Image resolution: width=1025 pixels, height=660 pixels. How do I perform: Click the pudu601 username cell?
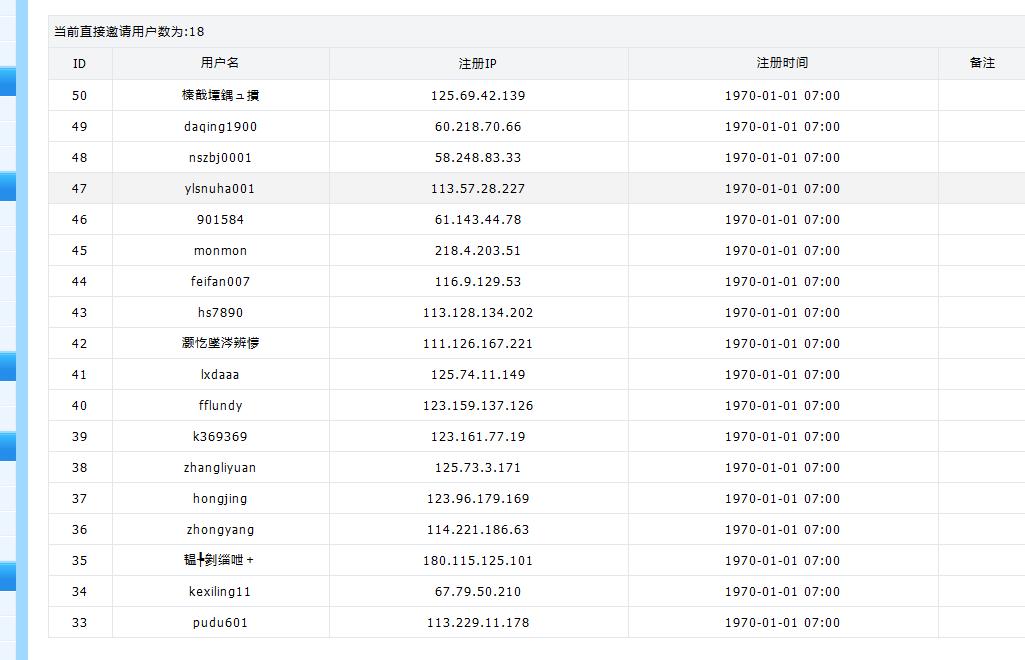pyautogui.click(x=220, y=623)
